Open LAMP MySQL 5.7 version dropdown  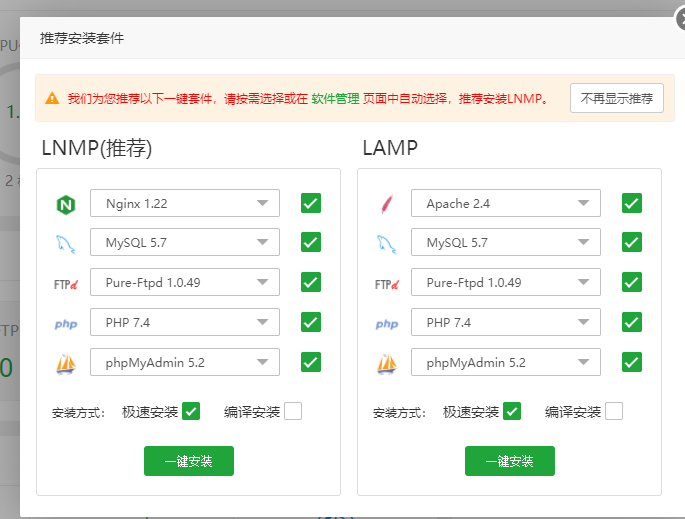506,242
